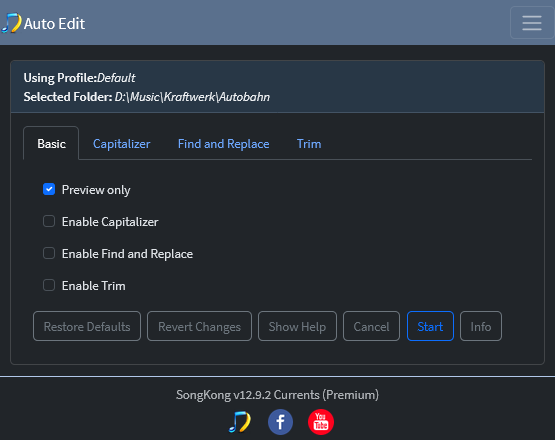Screen dimensions: 555x440
Task: Open the YouTube channel icon in the footer
Action: [321, 422]
